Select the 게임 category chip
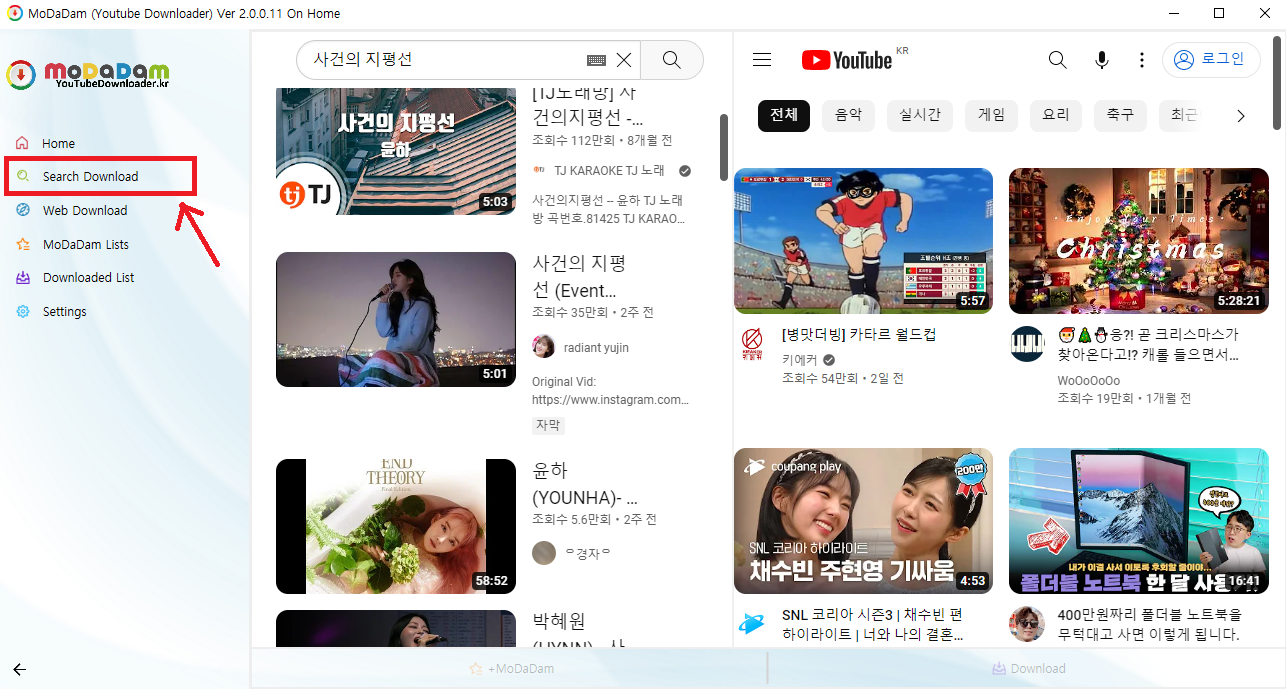 [992, 115]
